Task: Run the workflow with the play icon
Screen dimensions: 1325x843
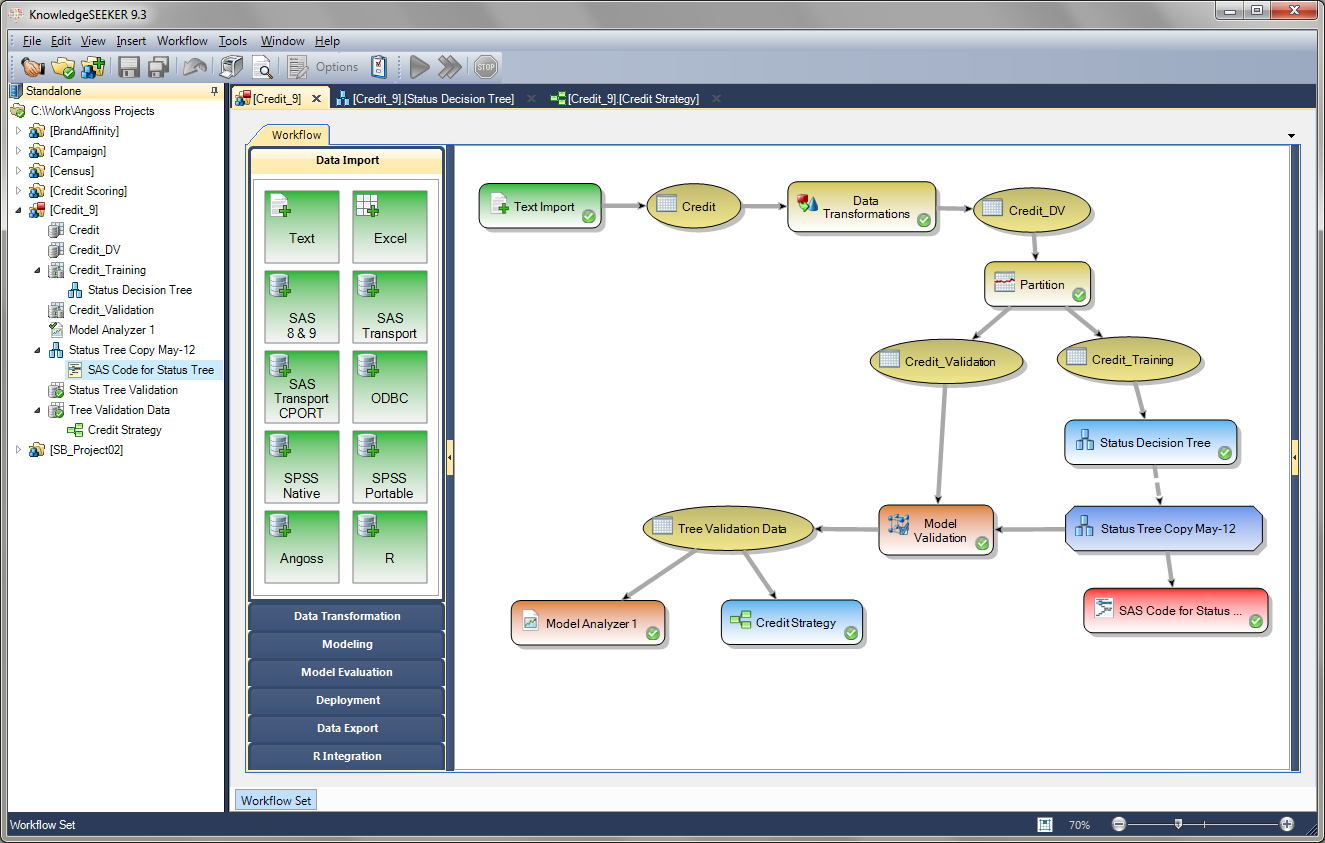Action: pos(419,67)
